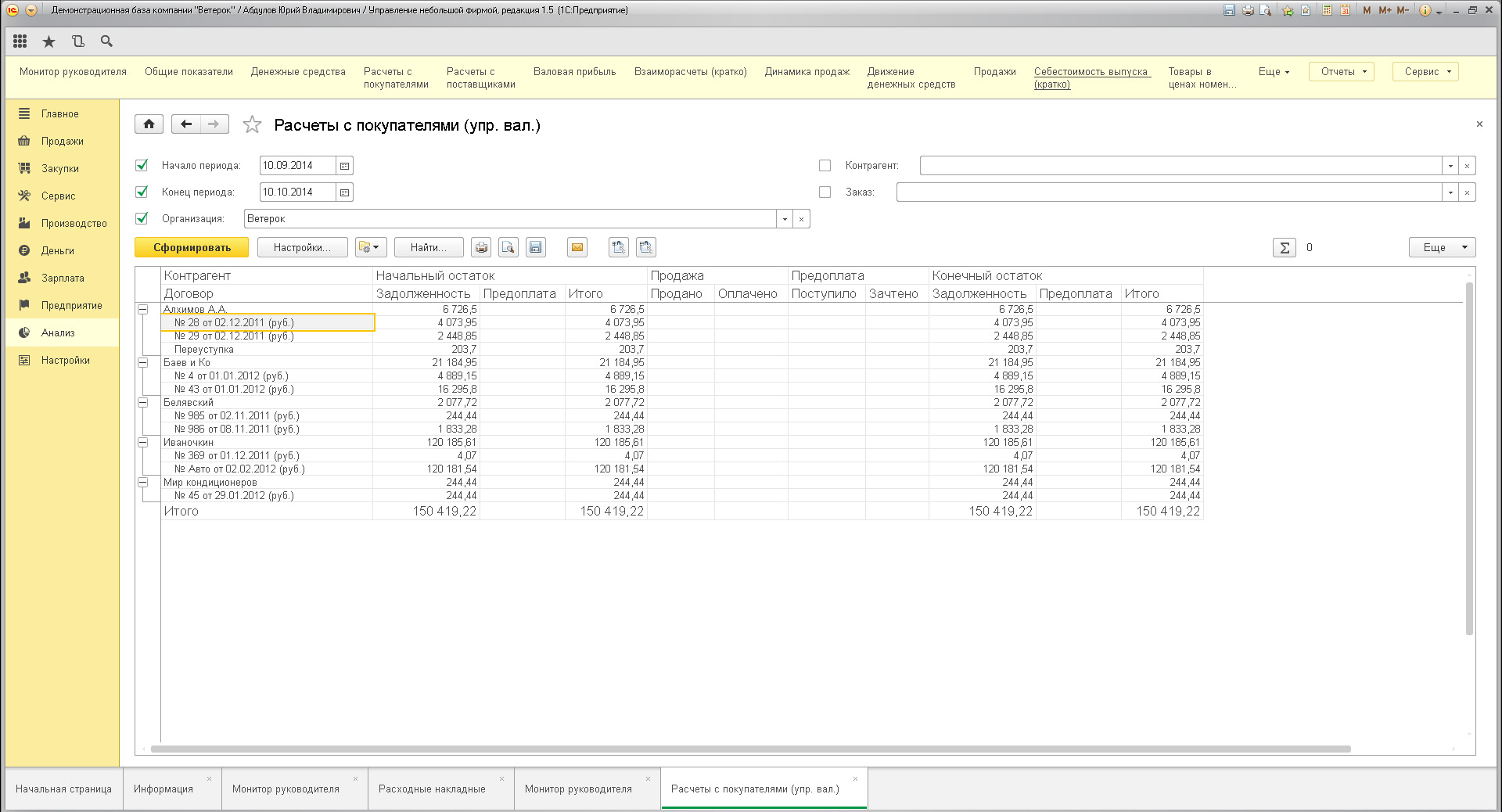Open Динамика продаж report link
Image resolution: width=1502 pixels, height=812 pixels.
click(x=807, y=71)
